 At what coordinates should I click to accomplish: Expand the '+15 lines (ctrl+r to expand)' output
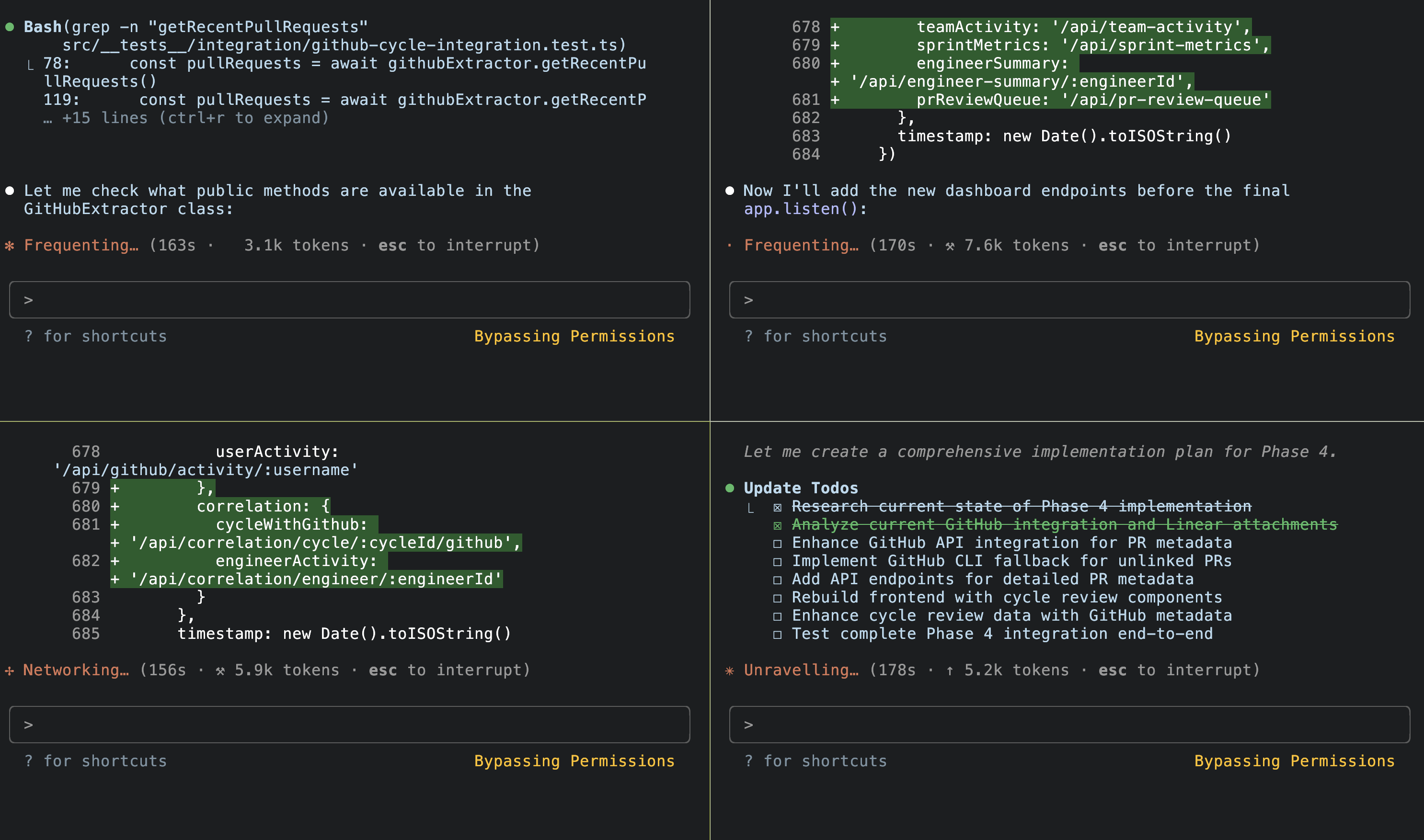[x=186, y=118]
